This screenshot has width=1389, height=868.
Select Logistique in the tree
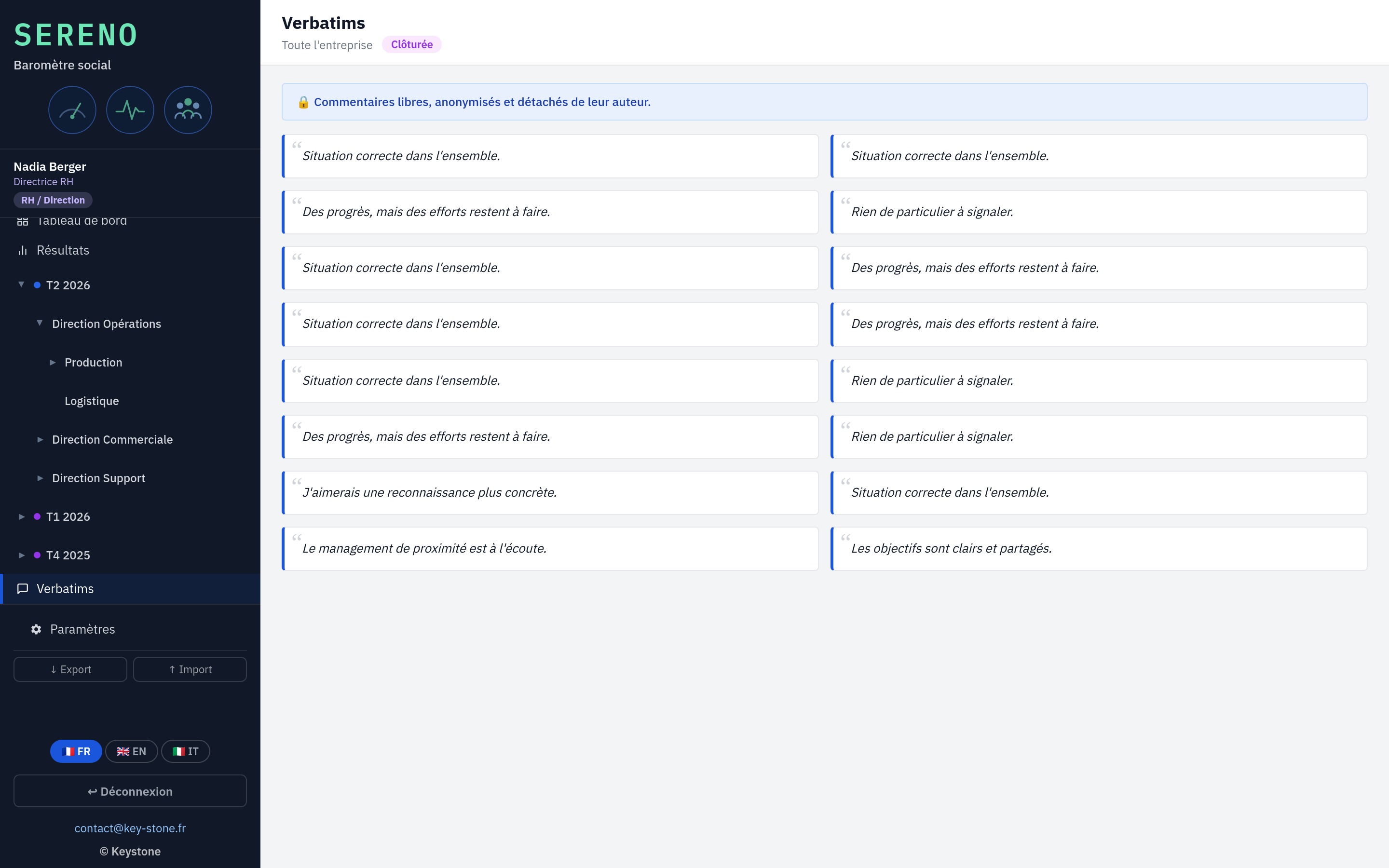pos(92,401)
